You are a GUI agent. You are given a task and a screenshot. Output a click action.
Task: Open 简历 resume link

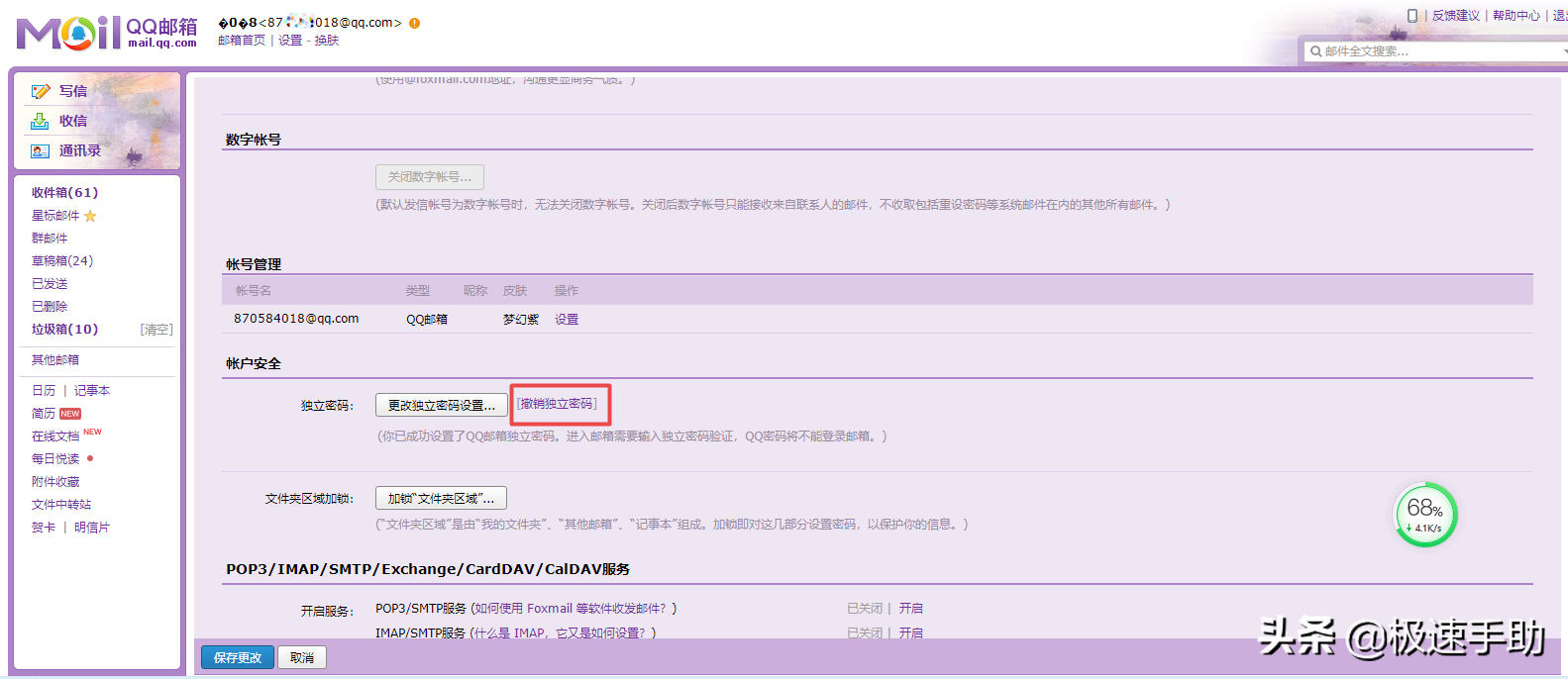point(44,414)
